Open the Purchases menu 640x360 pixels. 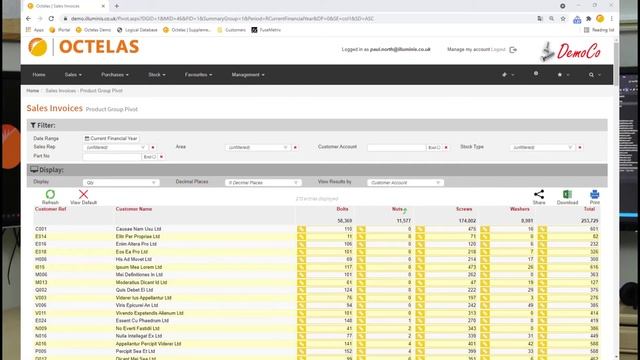pos(115,75)
